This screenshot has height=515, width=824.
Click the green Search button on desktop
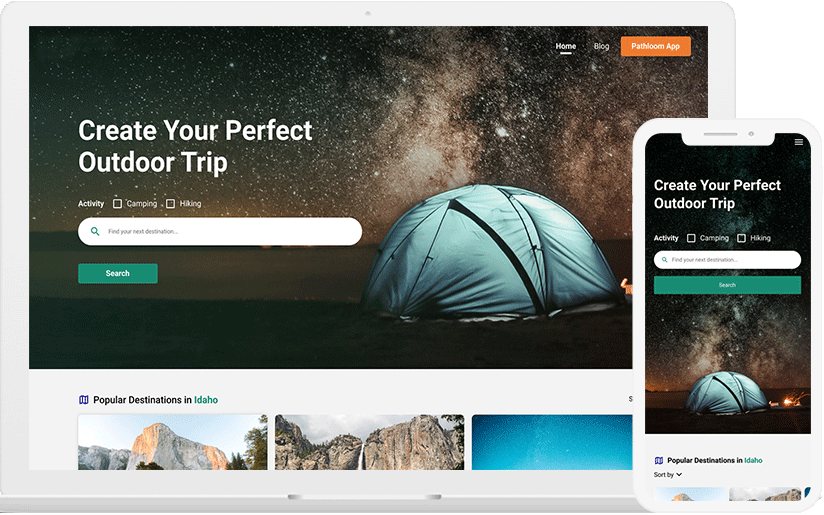pos(118,273)
